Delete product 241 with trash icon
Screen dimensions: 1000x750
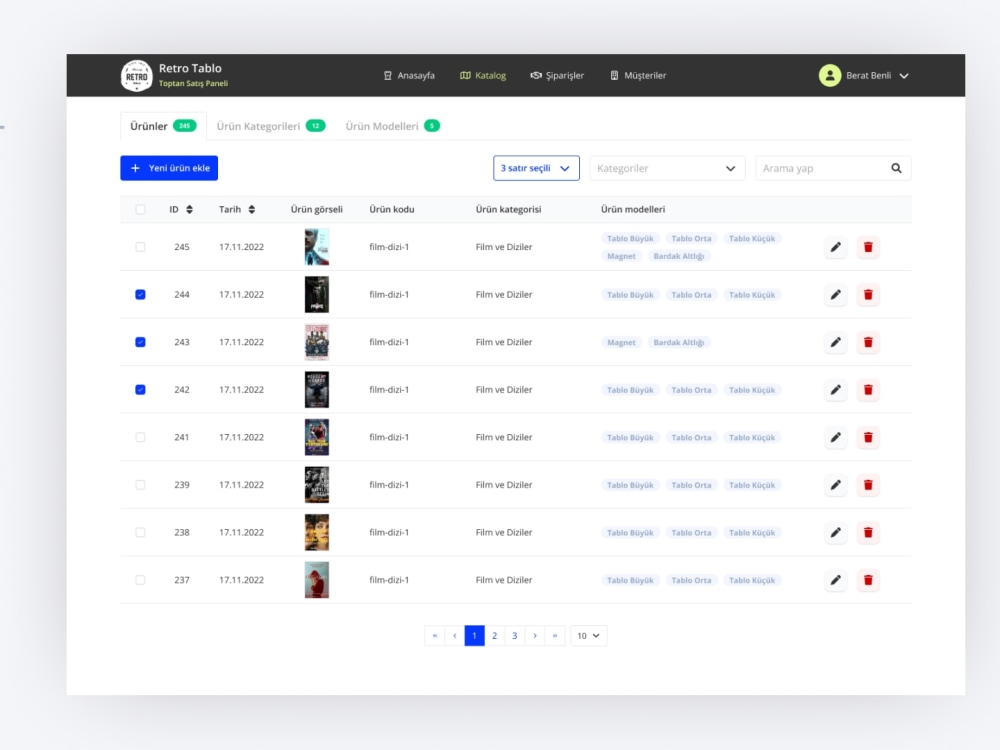[868, 438]
